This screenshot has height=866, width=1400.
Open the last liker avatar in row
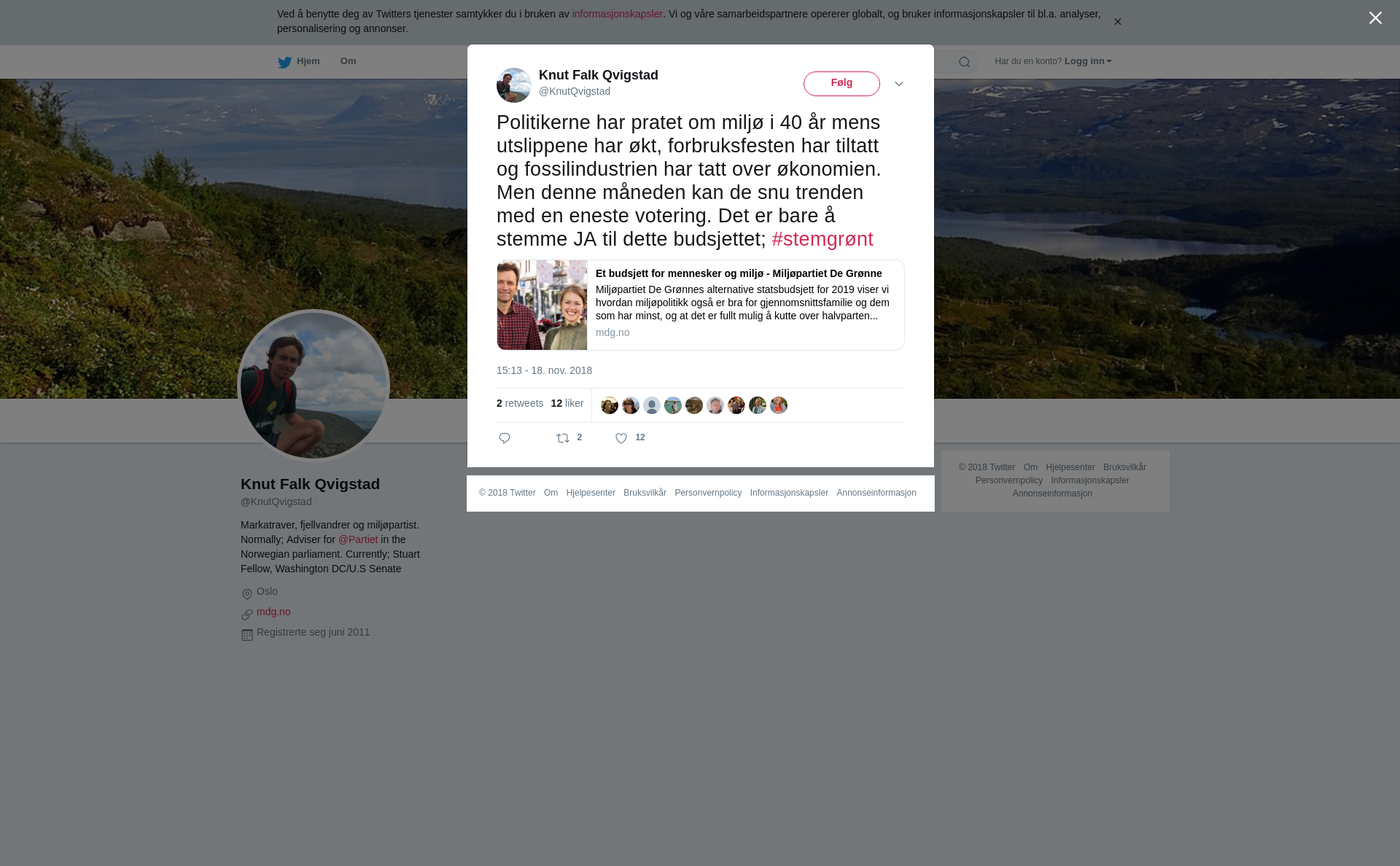[x=779, y=405]
